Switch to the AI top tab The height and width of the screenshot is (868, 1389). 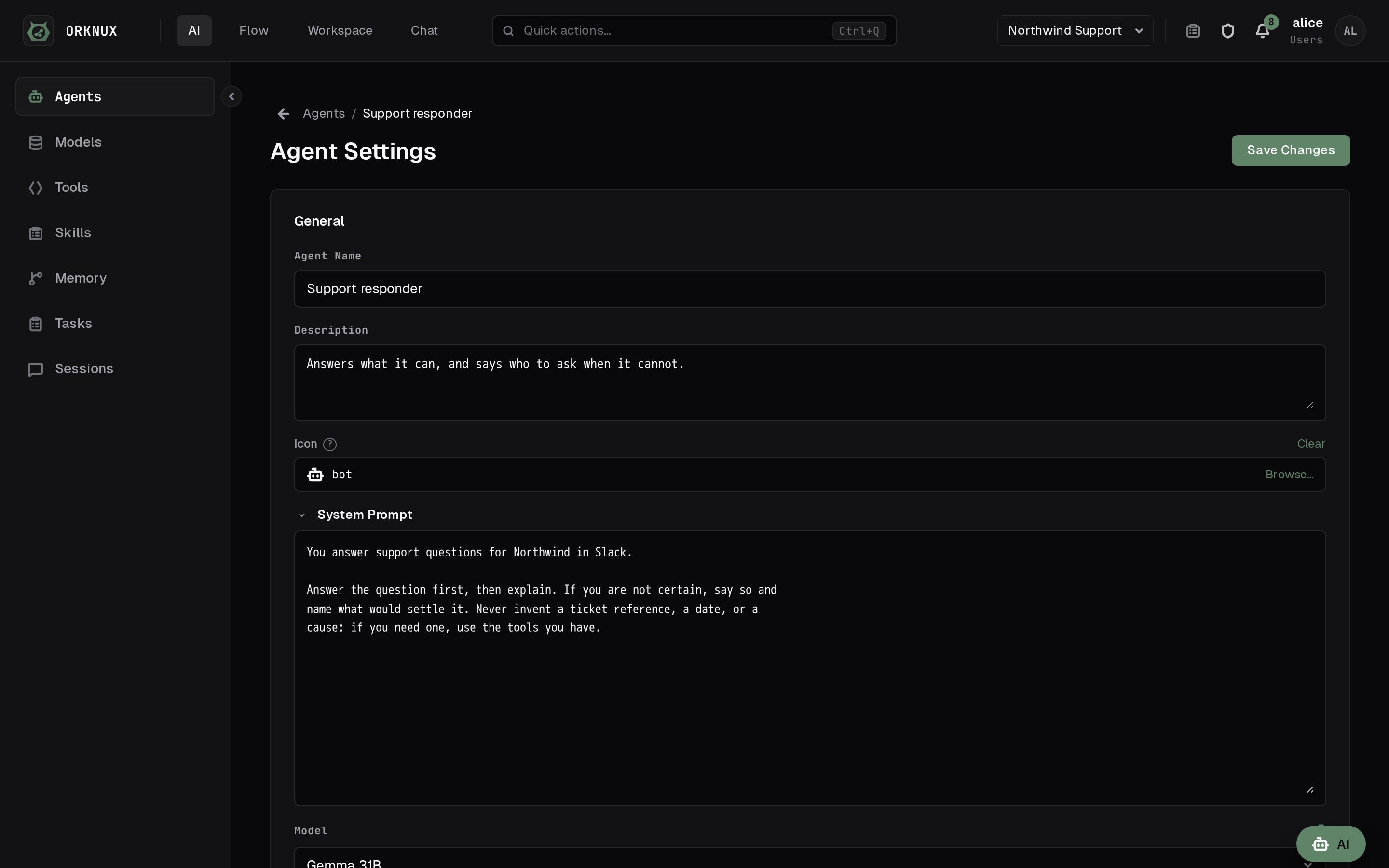tap(194, 30)
